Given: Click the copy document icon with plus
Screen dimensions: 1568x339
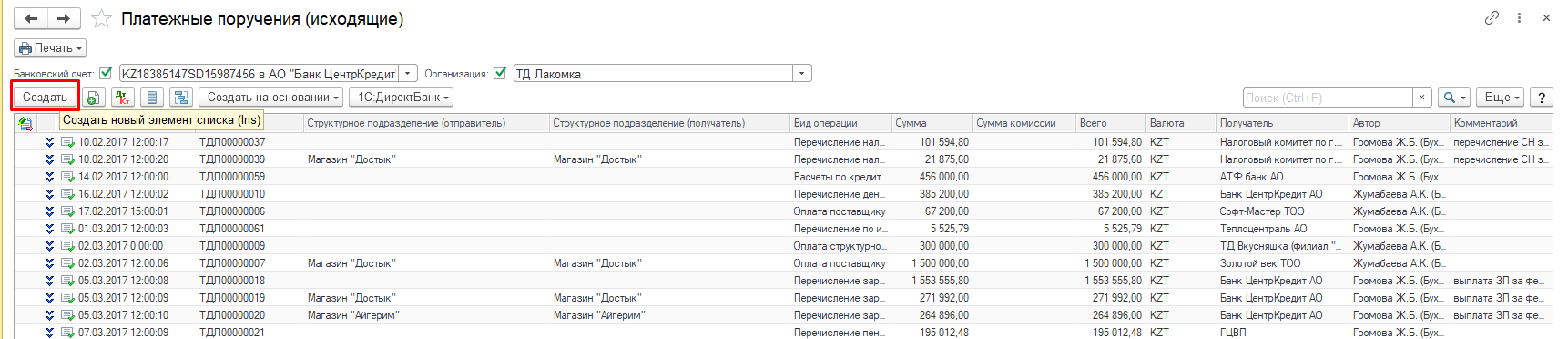Looking at the screenshot, I should click(94, 98).
